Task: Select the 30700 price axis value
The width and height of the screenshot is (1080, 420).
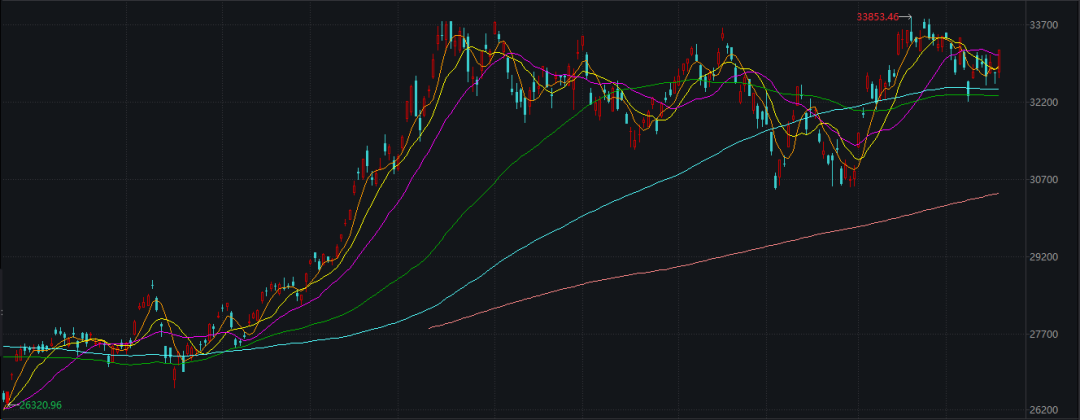Action: tap(1041, 180)
